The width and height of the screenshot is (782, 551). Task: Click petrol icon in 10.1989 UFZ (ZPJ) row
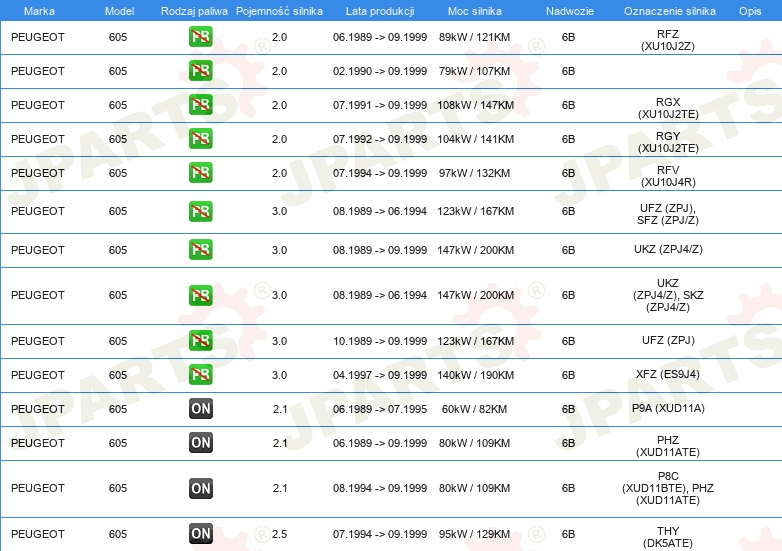pos(200,341)
